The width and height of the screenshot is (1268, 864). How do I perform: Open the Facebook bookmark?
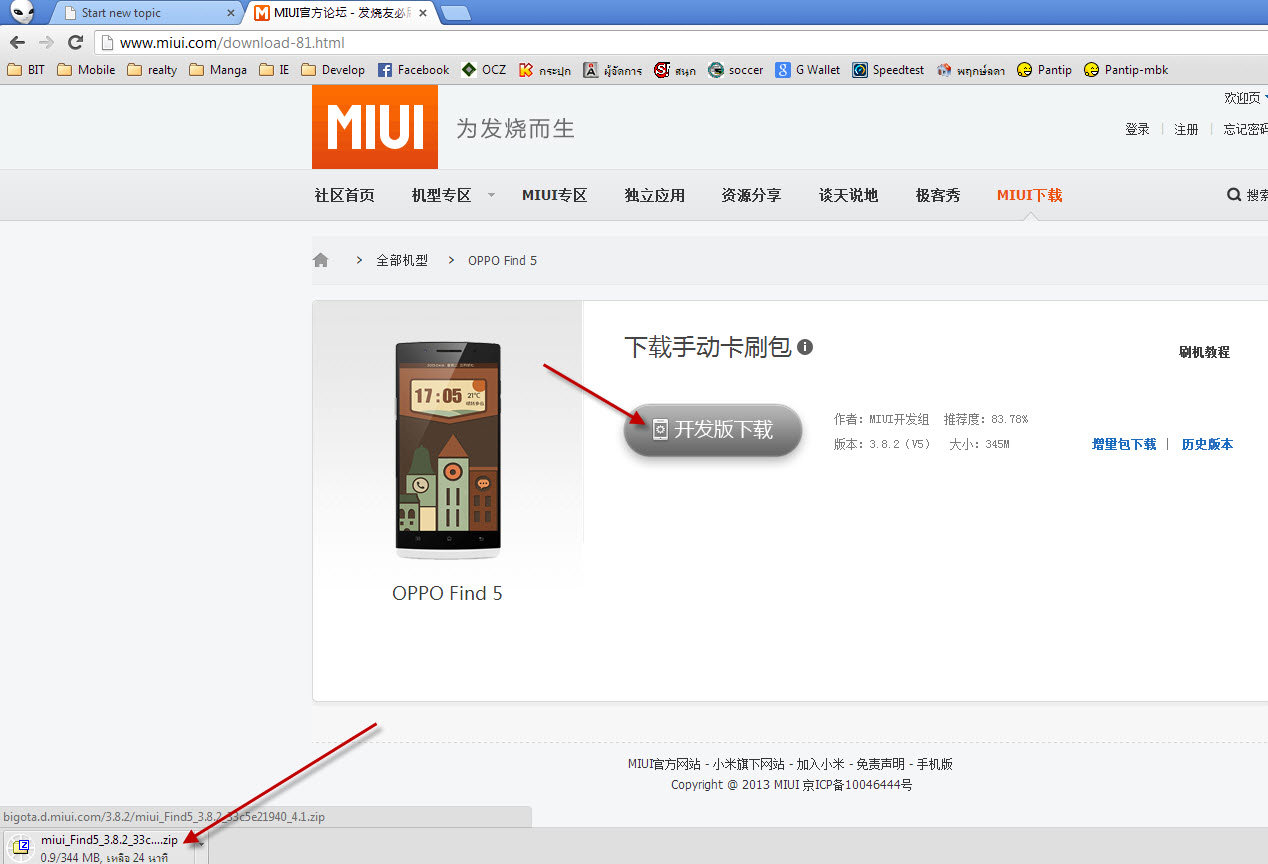413,70
